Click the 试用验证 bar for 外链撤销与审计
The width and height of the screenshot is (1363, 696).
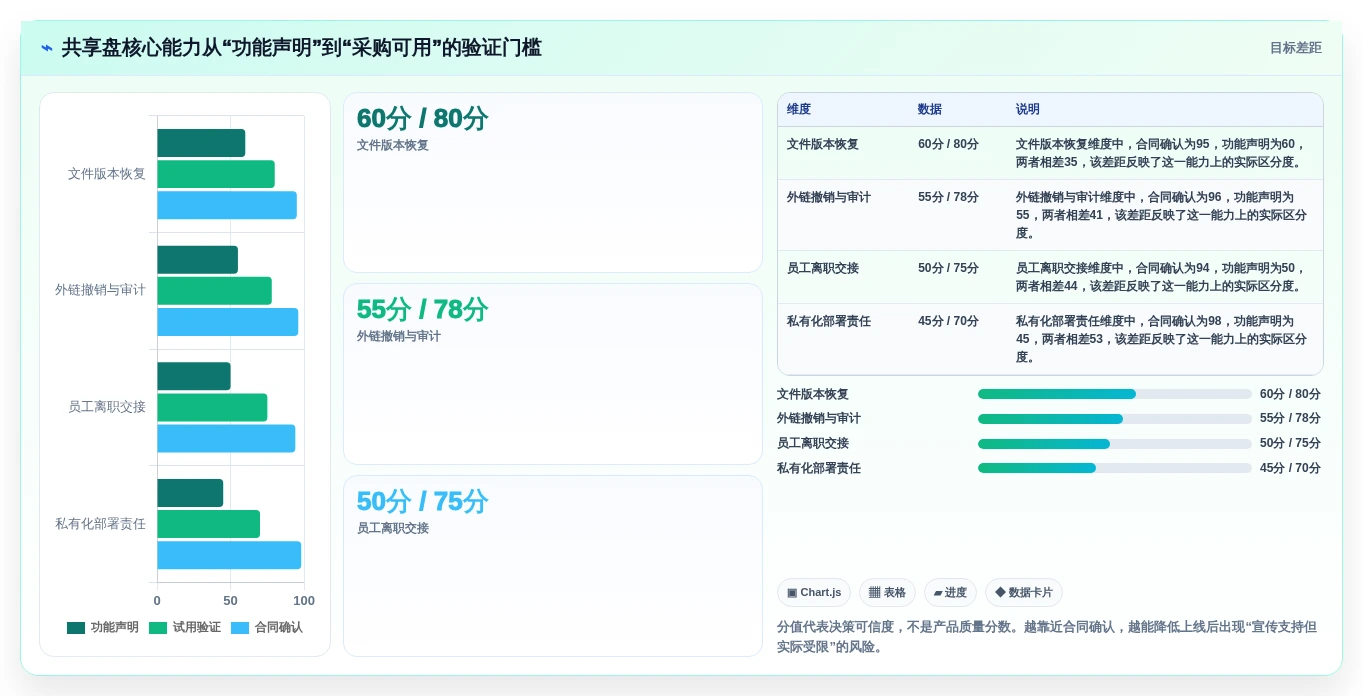(214, 291)
